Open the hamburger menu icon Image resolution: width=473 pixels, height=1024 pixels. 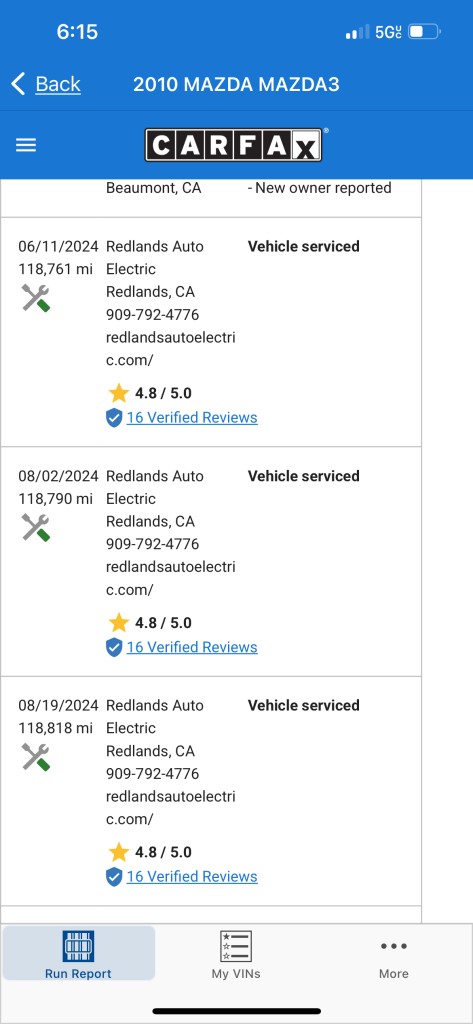tap(26, 145)
